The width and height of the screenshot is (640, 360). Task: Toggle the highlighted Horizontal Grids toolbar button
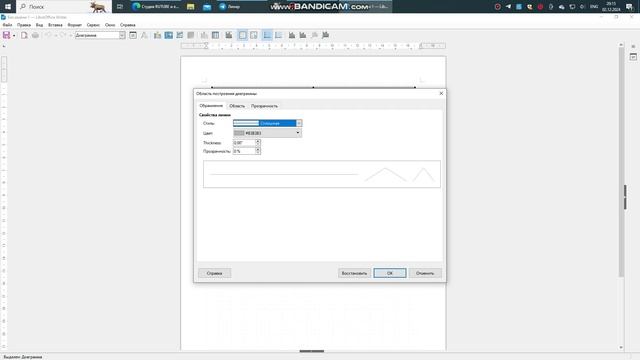[267, 36]
